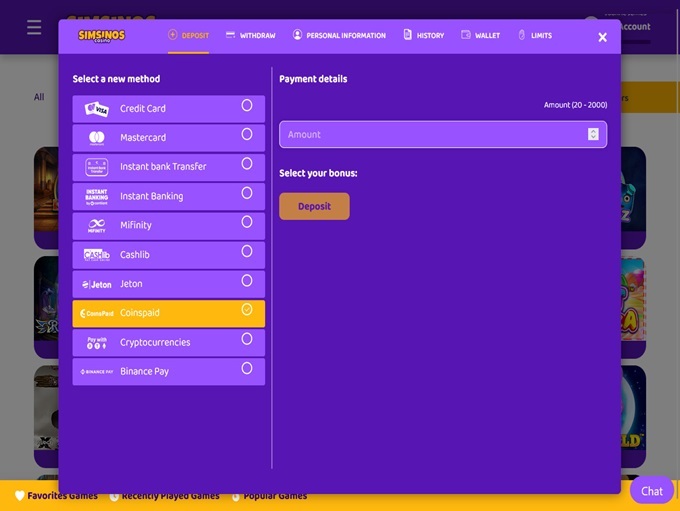The width and height of the screenshot is (680, 511).
Task: Select the Credit Card radio button
Action: 247,105
